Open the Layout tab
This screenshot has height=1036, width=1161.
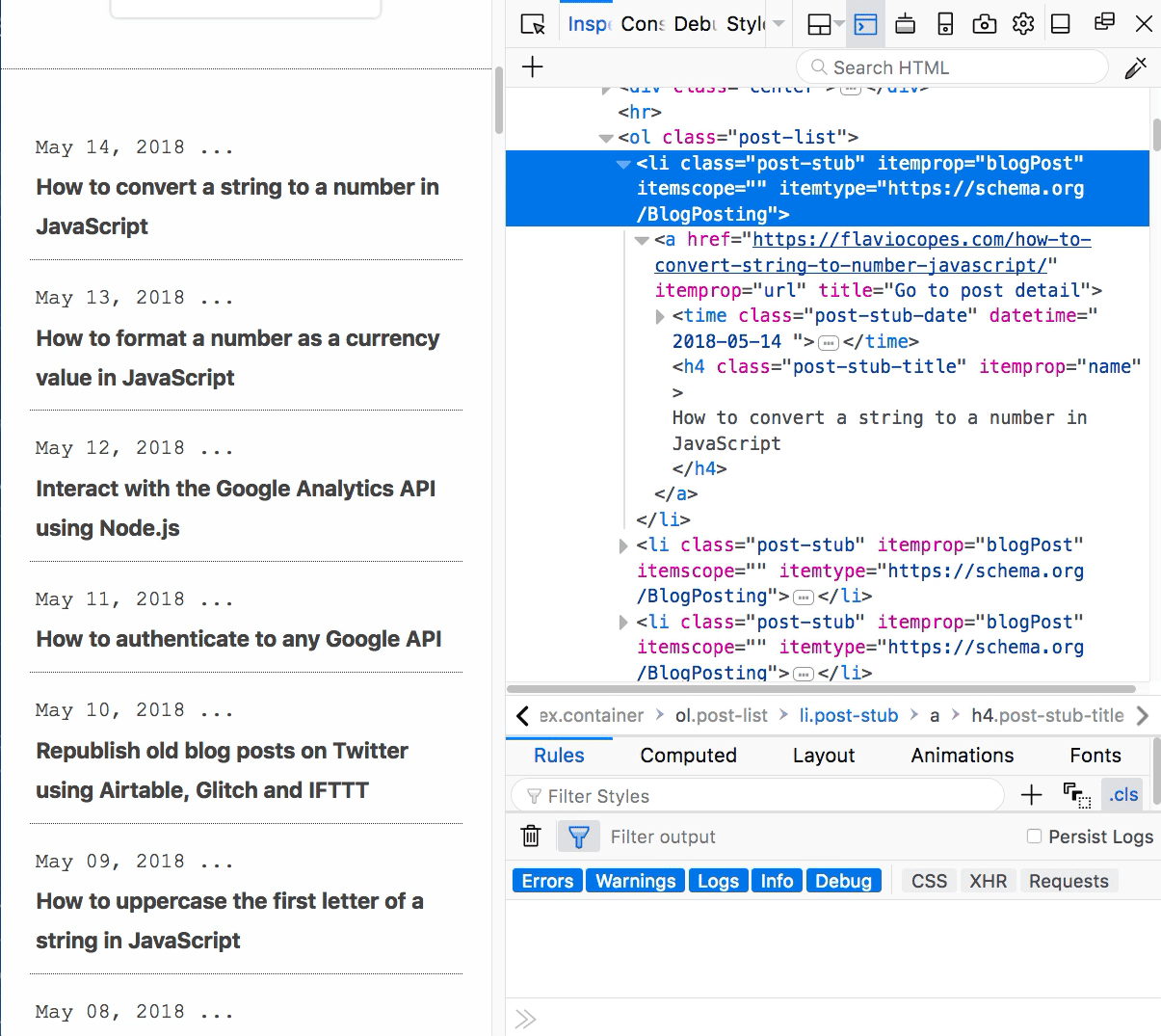point(823,756)
